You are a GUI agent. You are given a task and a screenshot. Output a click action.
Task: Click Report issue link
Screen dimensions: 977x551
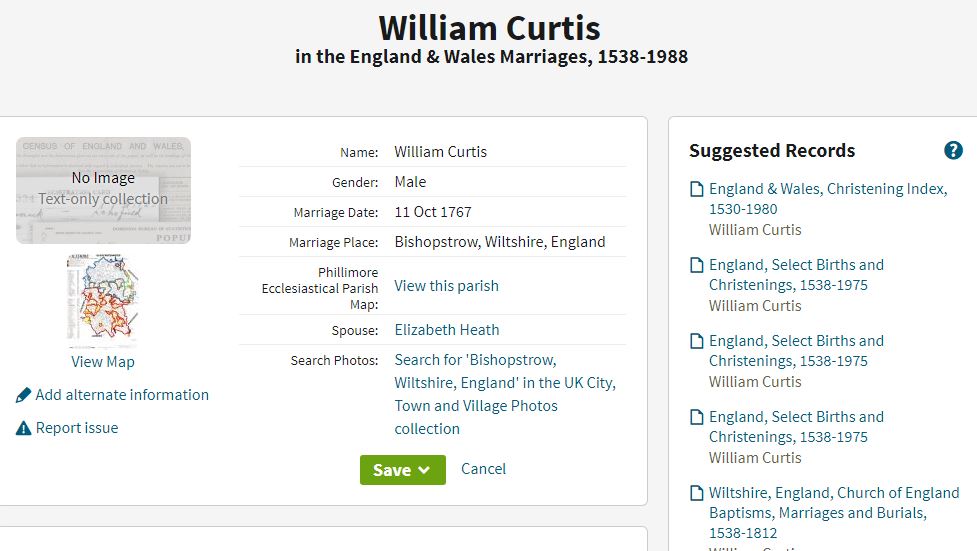click(77, 428)
